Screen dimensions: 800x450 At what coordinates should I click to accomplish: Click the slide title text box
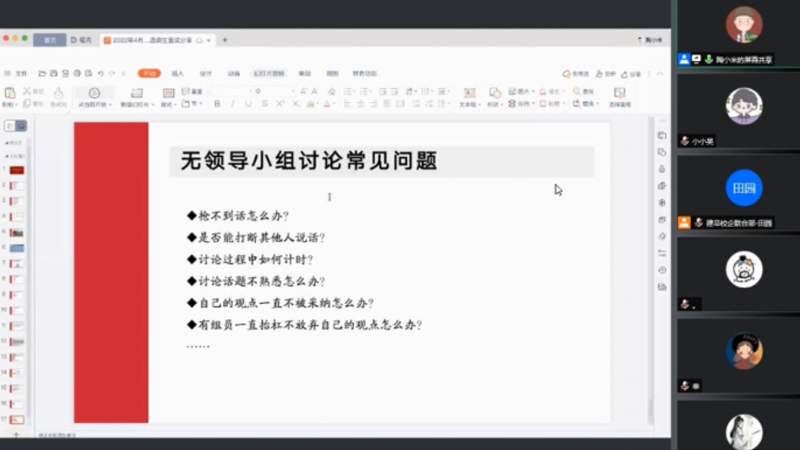pos(382,161)
